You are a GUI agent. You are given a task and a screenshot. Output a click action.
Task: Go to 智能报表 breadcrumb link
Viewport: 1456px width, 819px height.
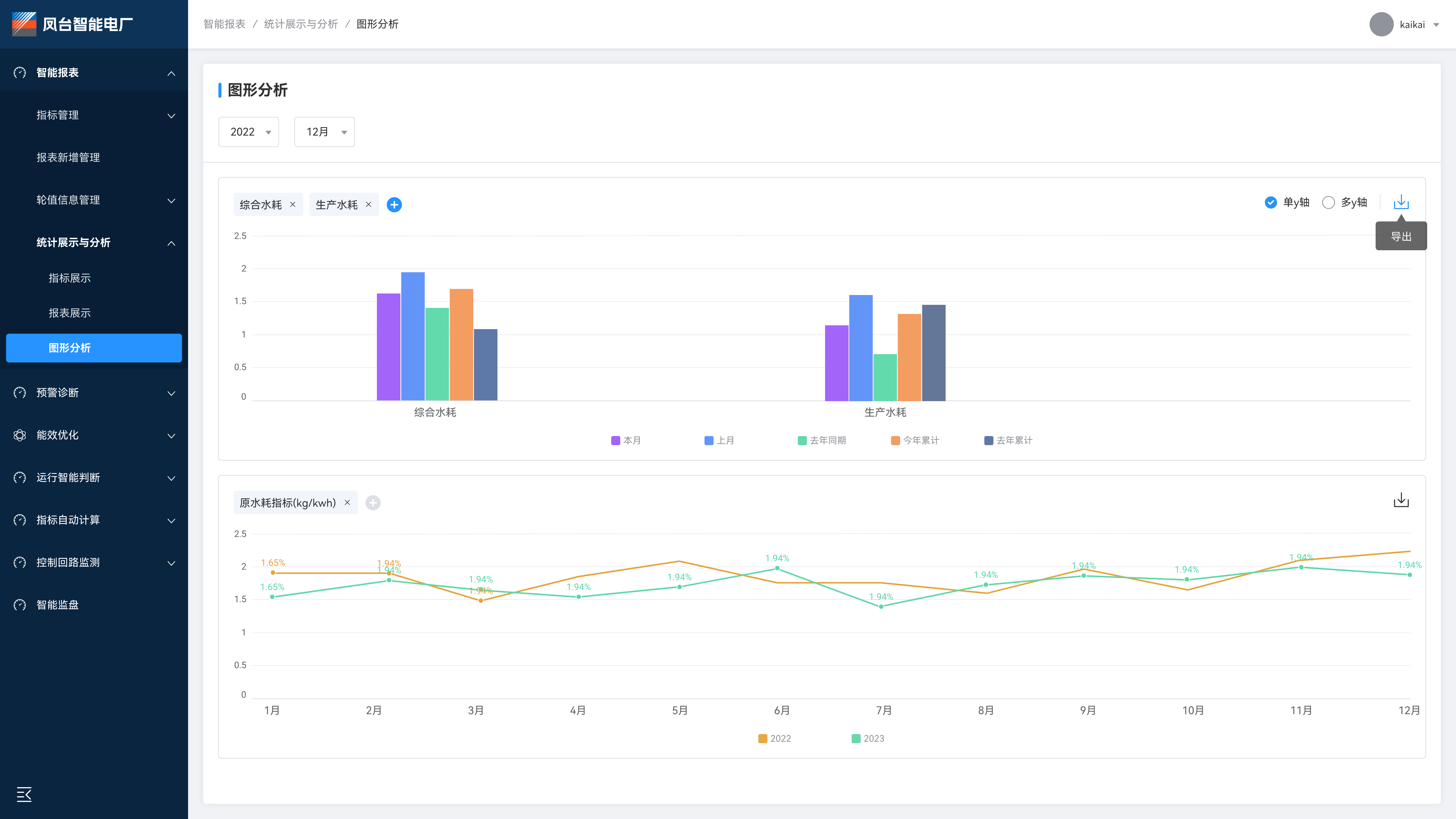pyautogui.click(x=224, y=24)
